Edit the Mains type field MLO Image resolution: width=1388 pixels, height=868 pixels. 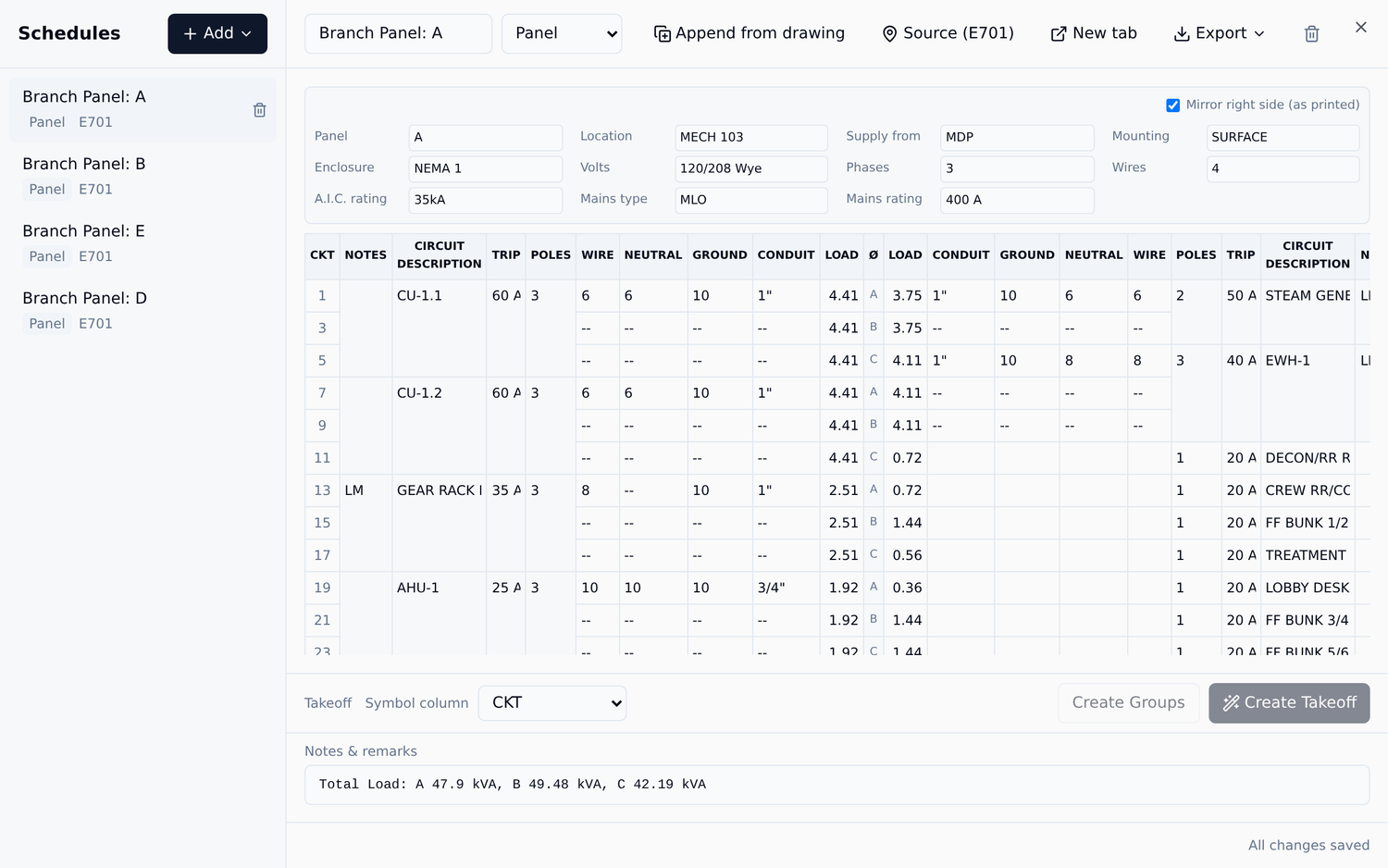(x=751, y=200)
